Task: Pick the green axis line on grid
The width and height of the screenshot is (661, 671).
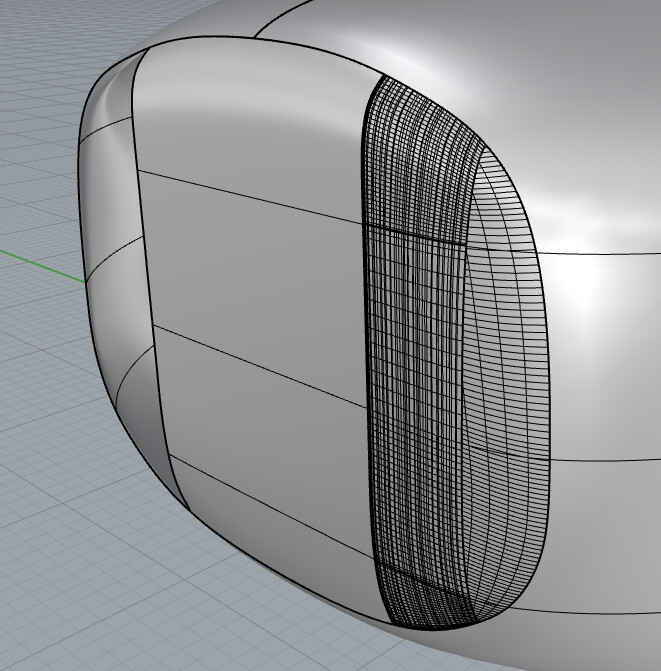Action: [x=41, y=267]
